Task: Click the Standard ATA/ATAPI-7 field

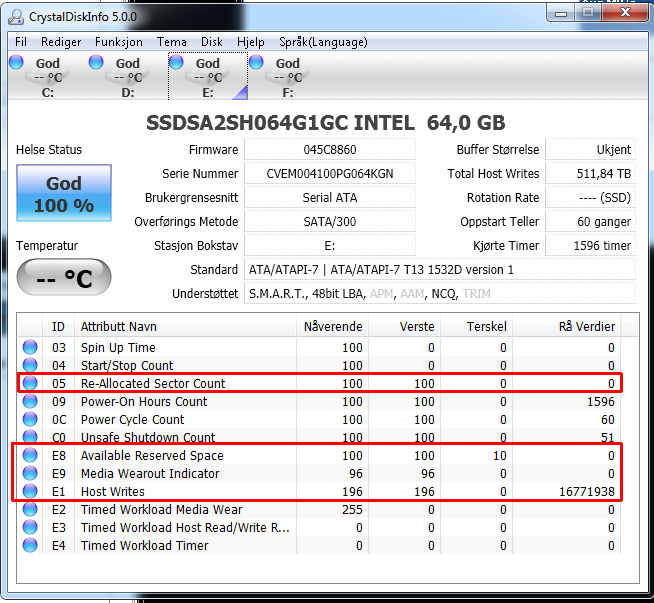Action: 440,270
